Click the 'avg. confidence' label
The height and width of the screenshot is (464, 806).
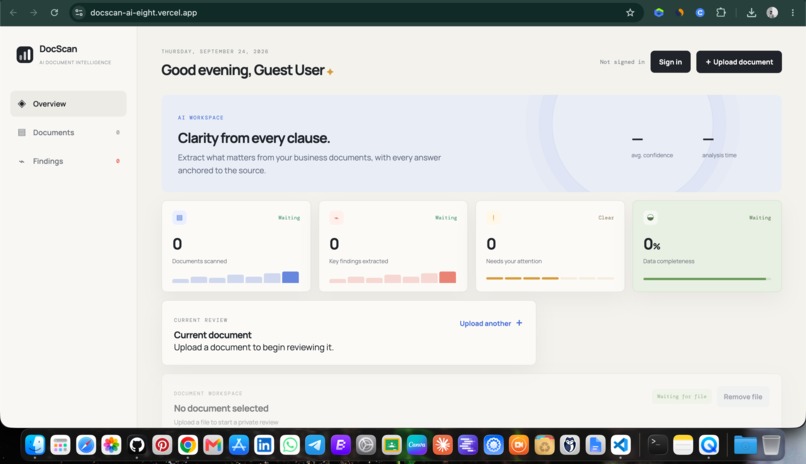652,155
